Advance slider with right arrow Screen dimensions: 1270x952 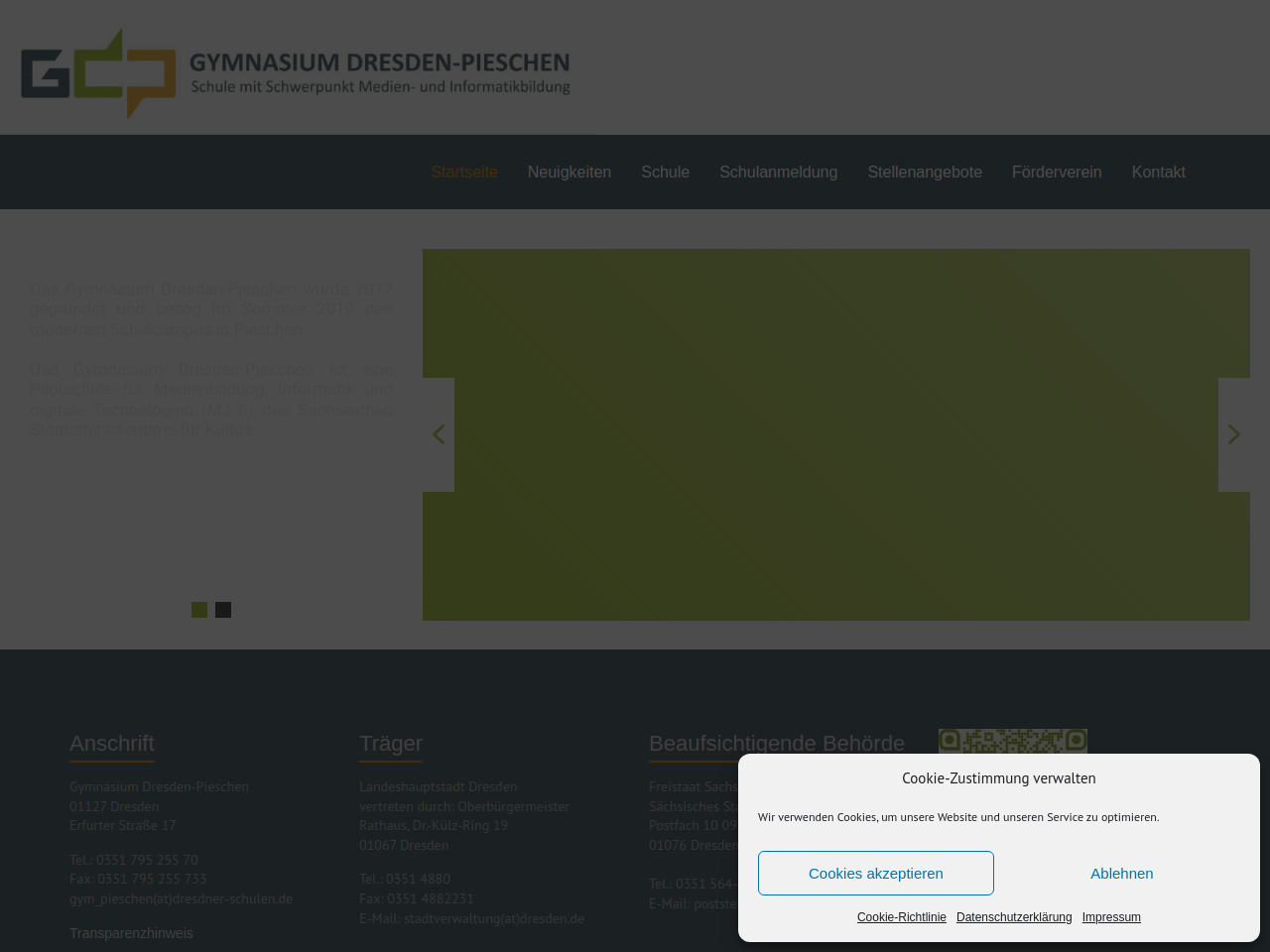(x=1233, y=434)
